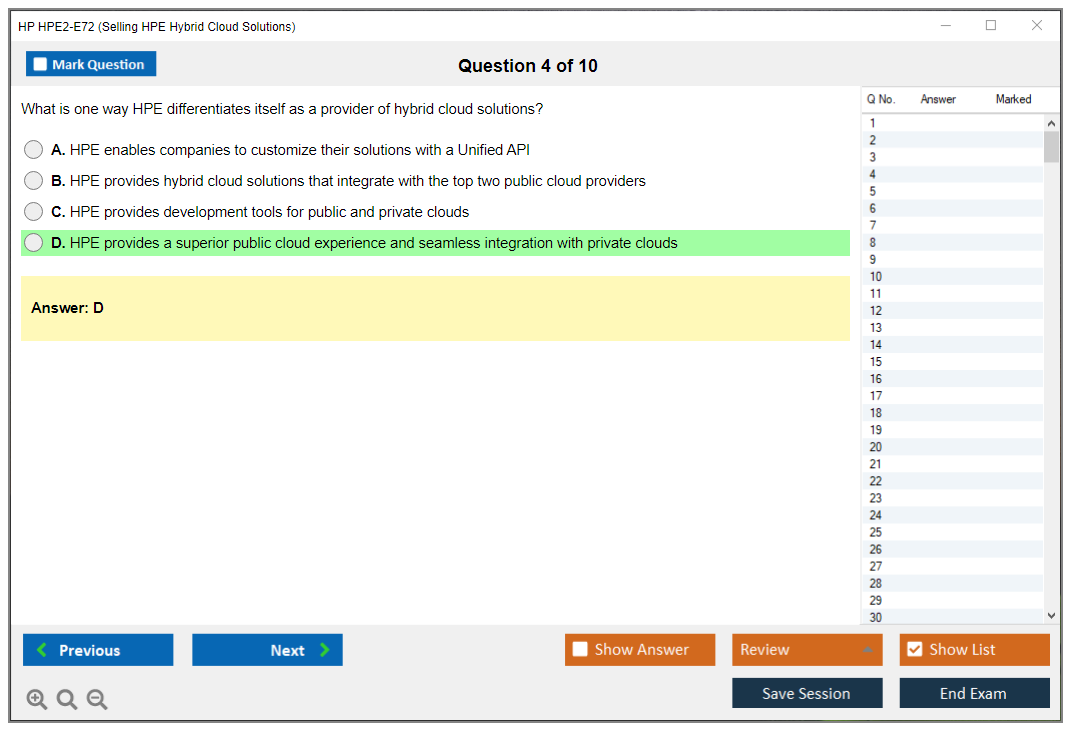Toggle the Mark Question checkbox
The width and height of the screenshot is (1075, 735).
click(x=40, y=65)
